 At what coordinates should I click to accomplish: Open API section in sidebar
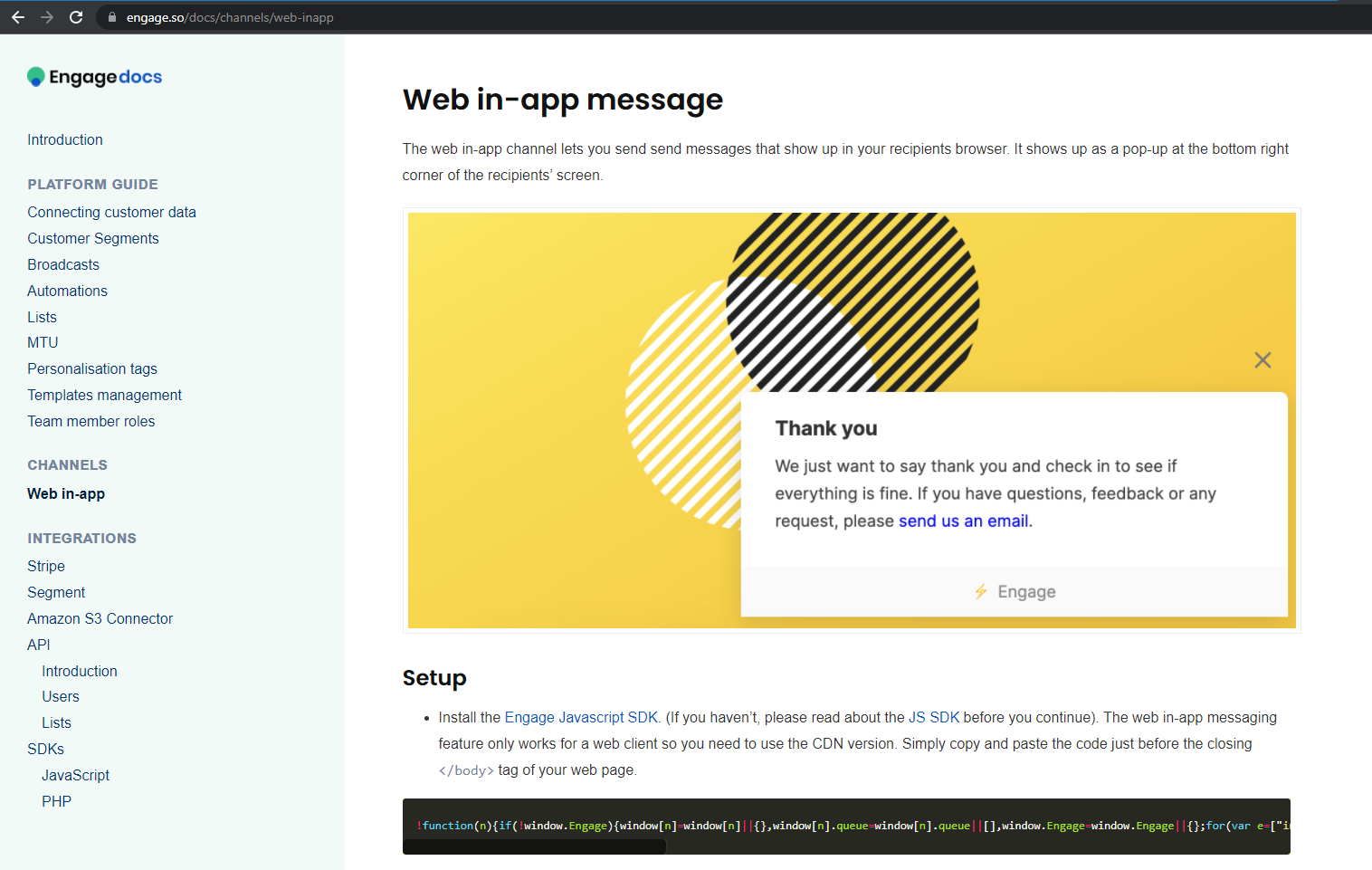[39, 645]
